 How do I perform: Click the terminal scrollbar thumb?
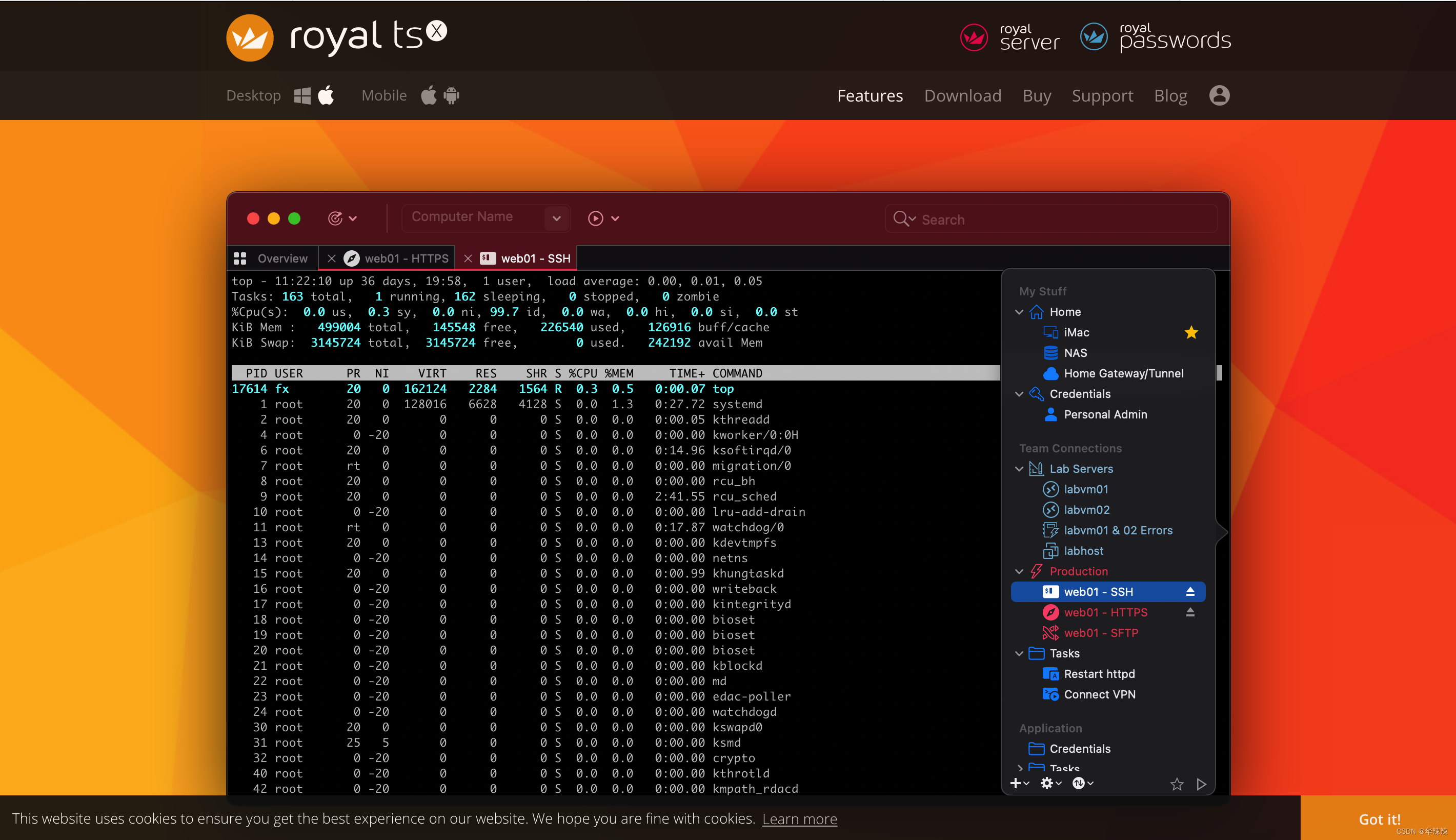click(x=1219, y=373)
